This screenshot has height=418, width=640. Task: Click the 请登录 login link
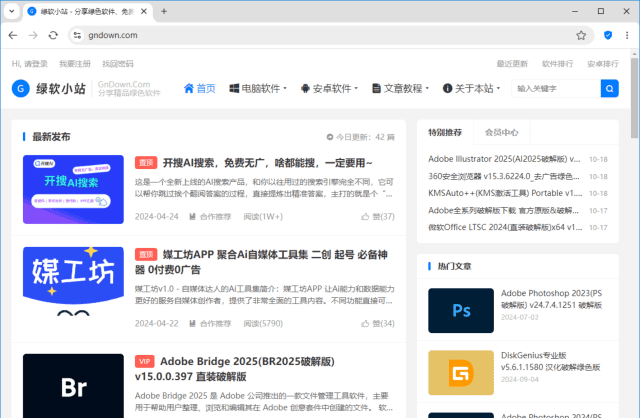(x=36, y=64)
